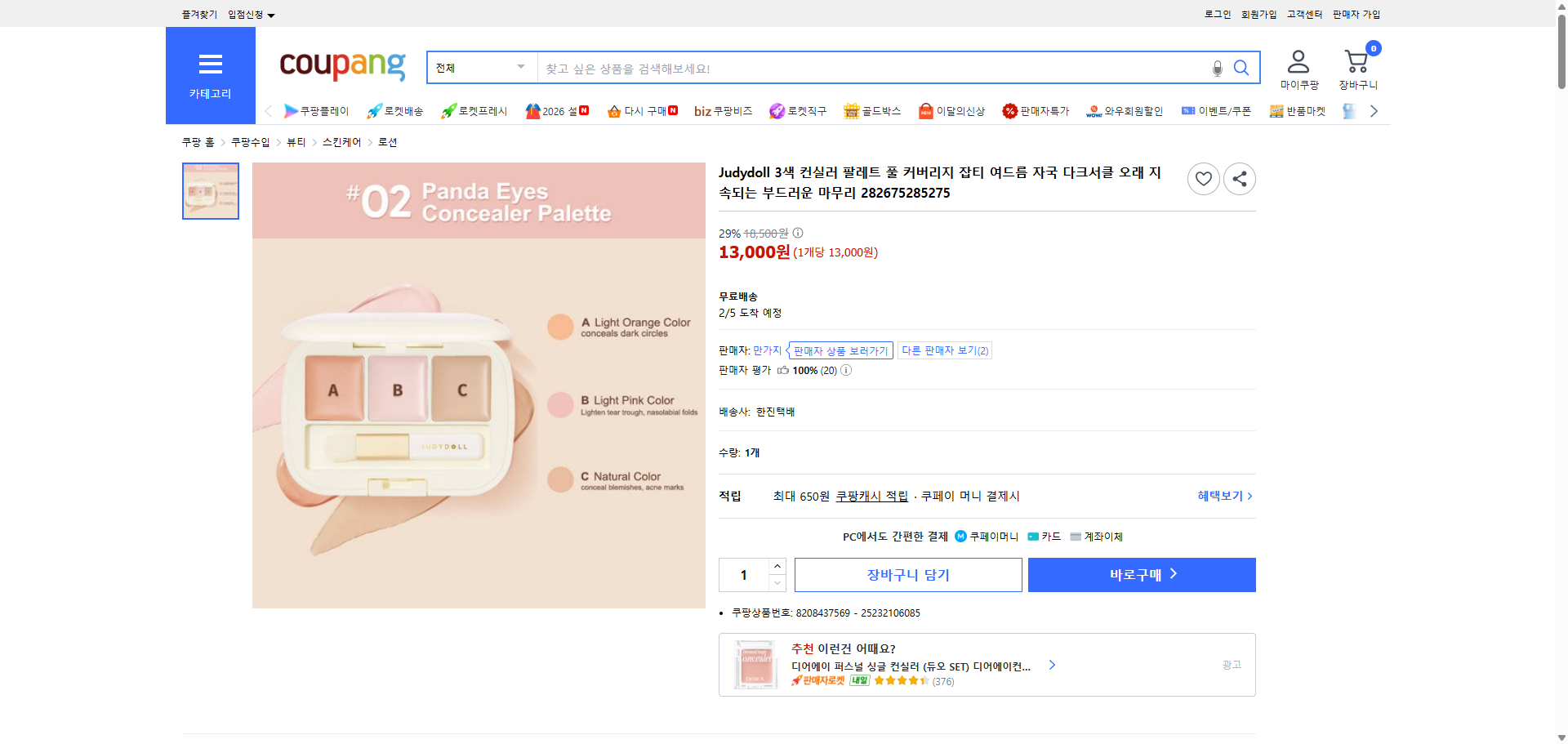Select the 로켓배송 rocket icon
The image size is (1568, 744).
point(373,110)
